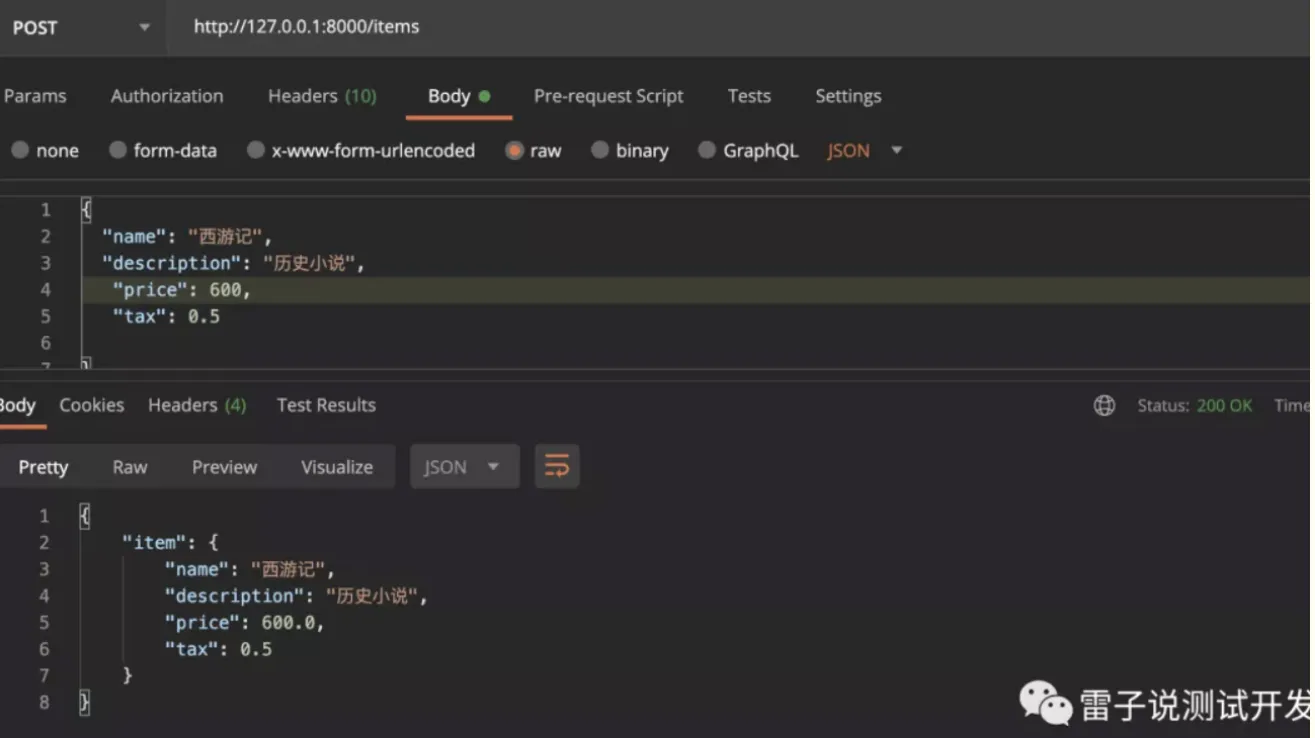Select the request Body tab
The height and width of the screenshot is (738, 1315).
click(459, 96)
